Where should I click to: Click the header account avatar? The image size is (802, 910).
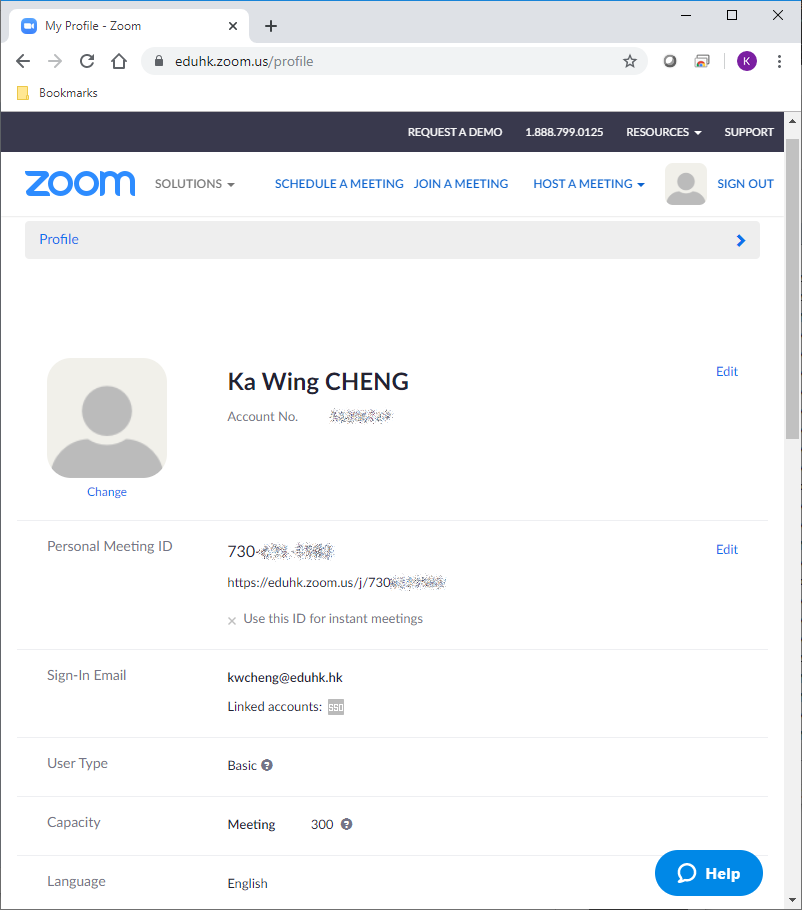point(686,184)
